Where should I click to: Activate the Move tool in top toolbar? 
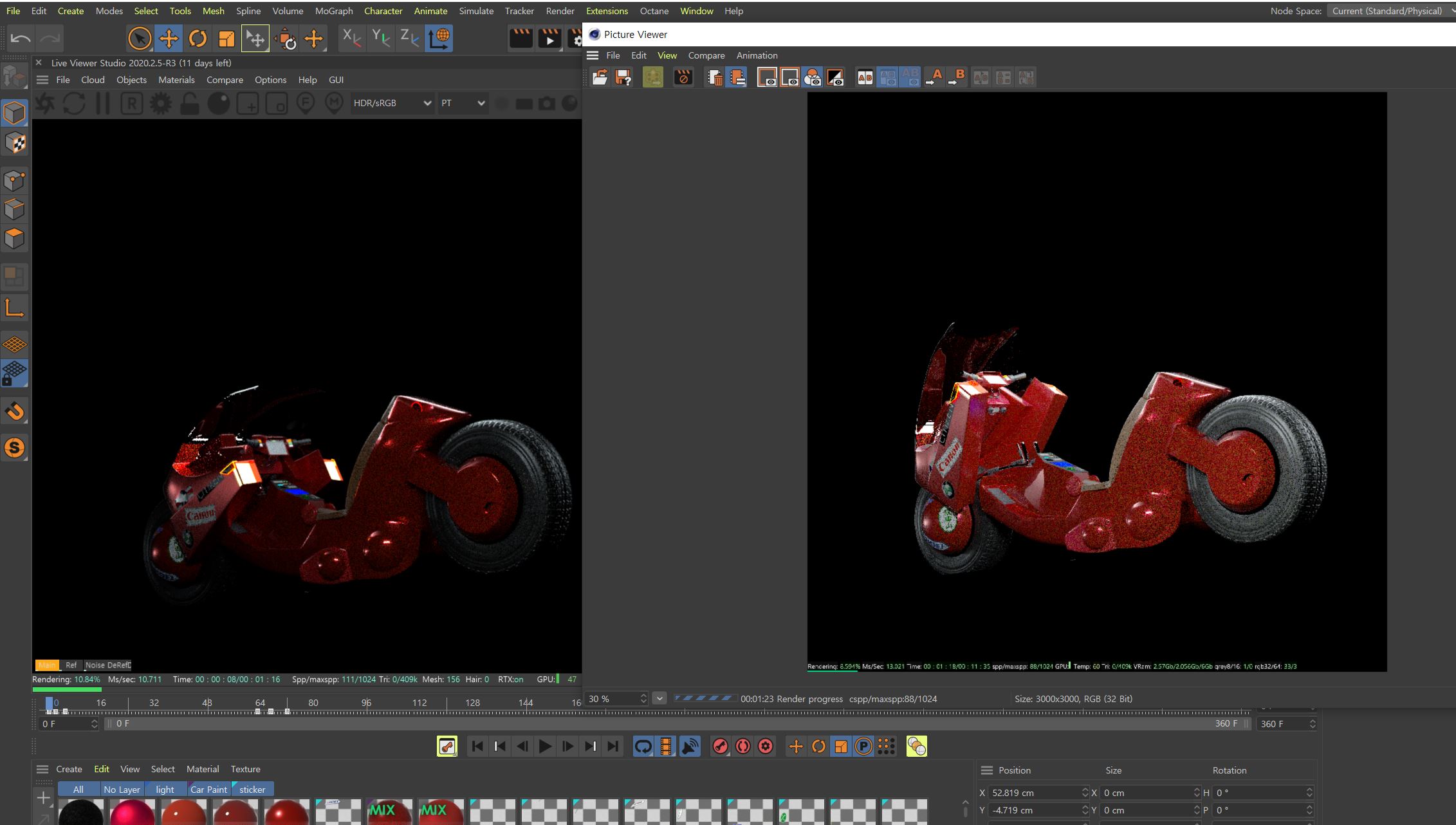(x=169, y=39)
